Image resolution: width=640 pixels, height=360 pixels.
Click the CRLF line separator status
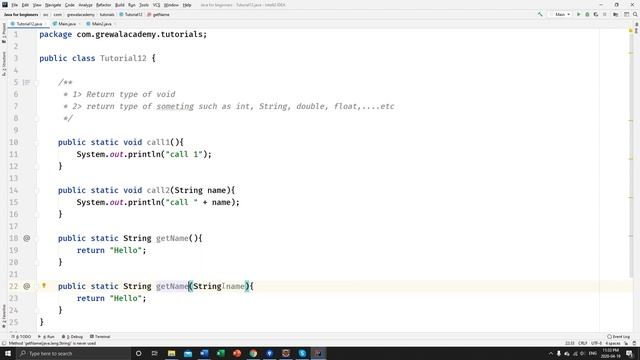point(583,343)
